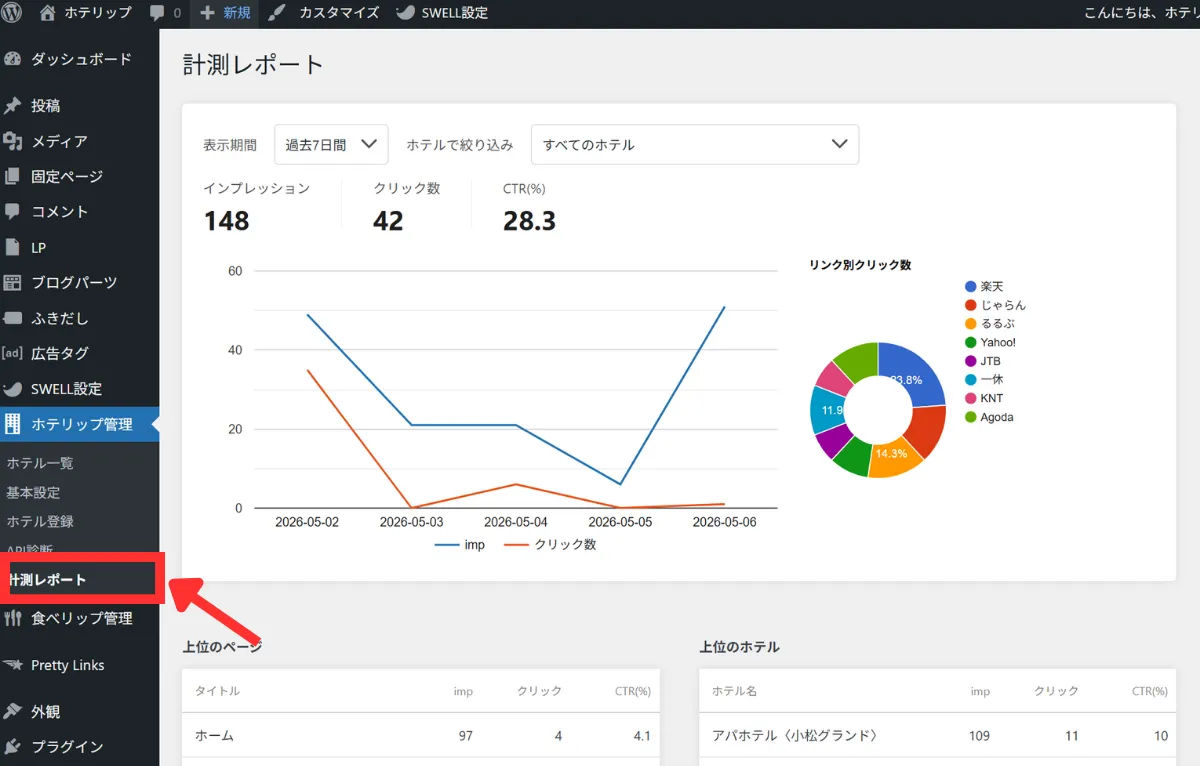The width and height of the screenshot is (1200, 766).
Task: Click the SWELL設定 wave icon in admin bar
Action: (405, 13)
